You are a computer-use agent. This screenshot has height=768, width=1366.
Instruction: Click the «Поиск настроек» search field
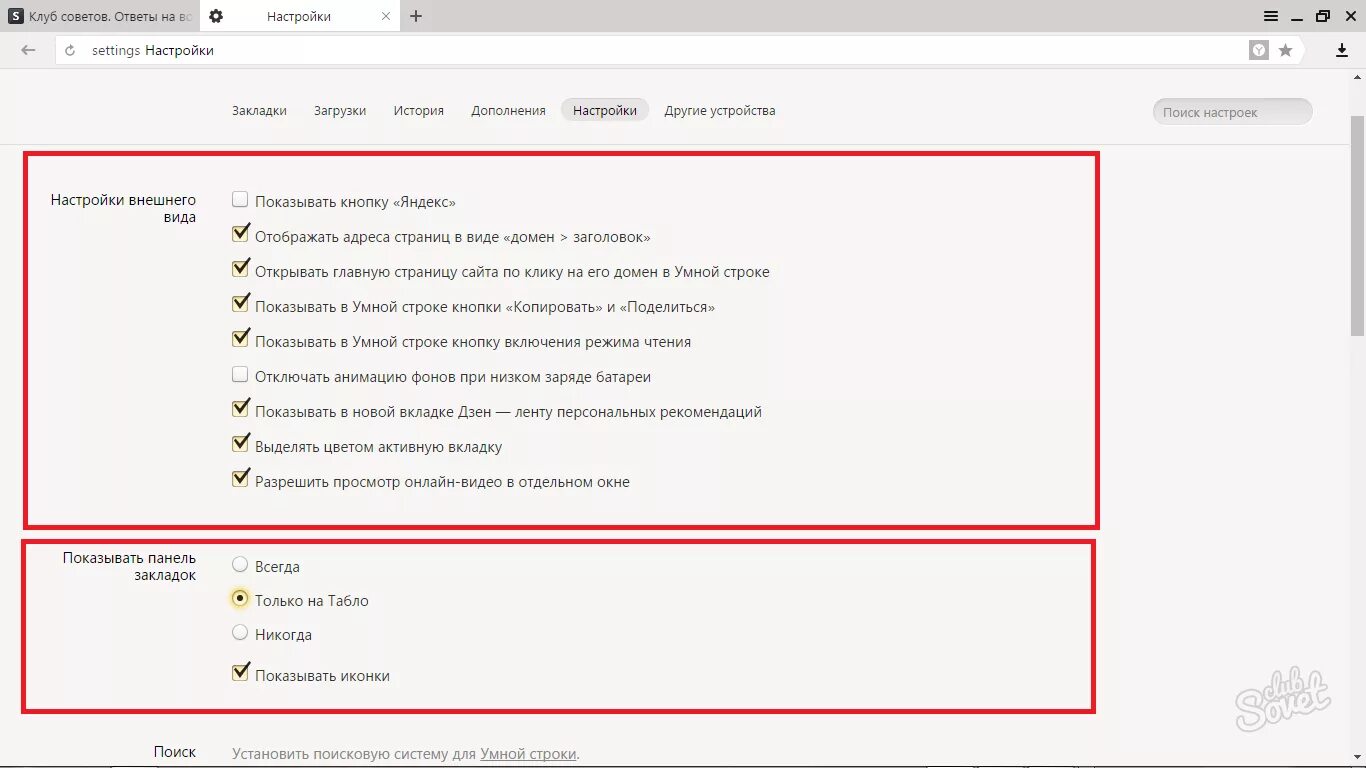[x=1232, y=112]
